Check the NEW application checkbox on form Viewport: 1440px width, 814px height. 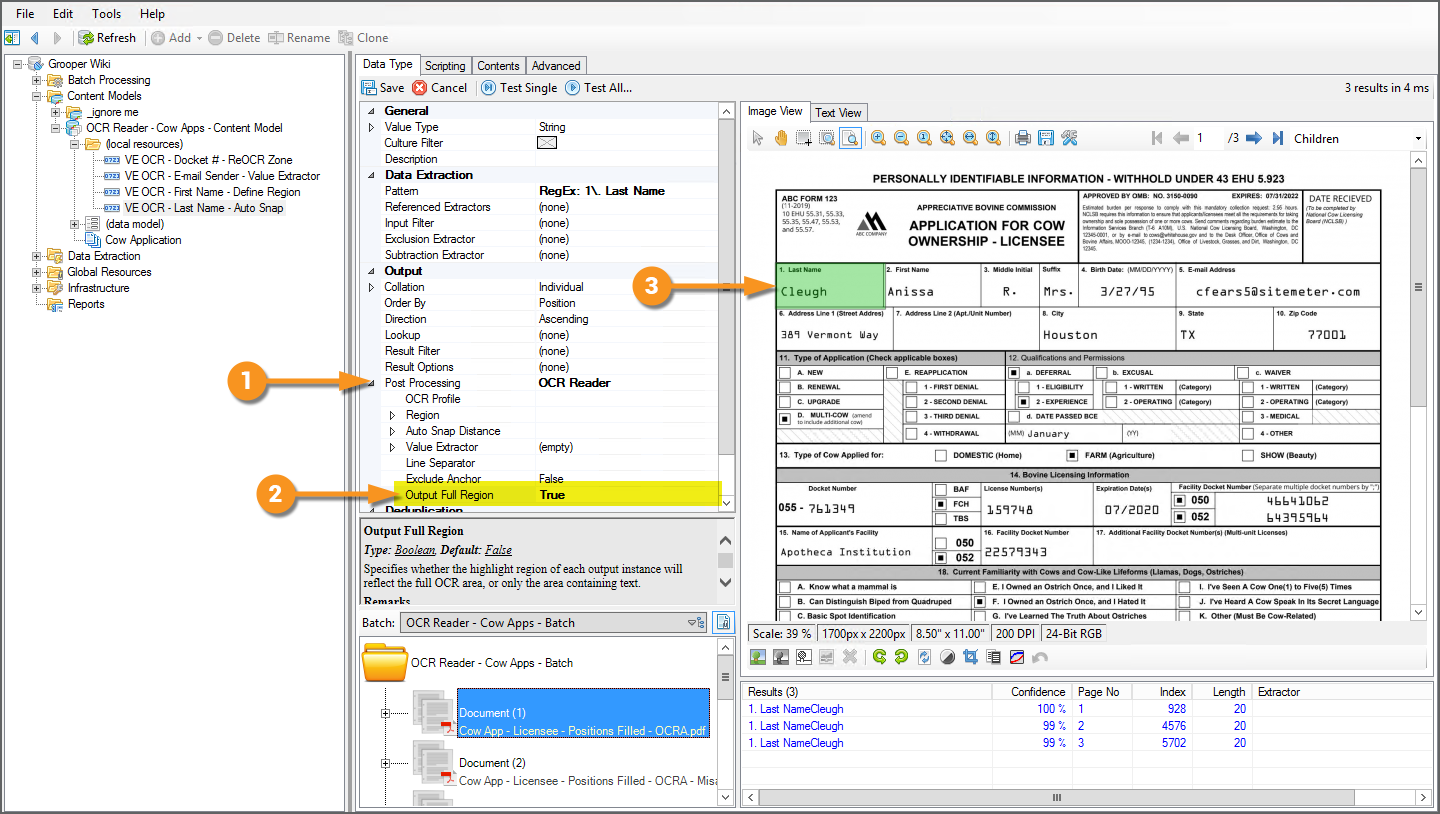click(785, 372)
